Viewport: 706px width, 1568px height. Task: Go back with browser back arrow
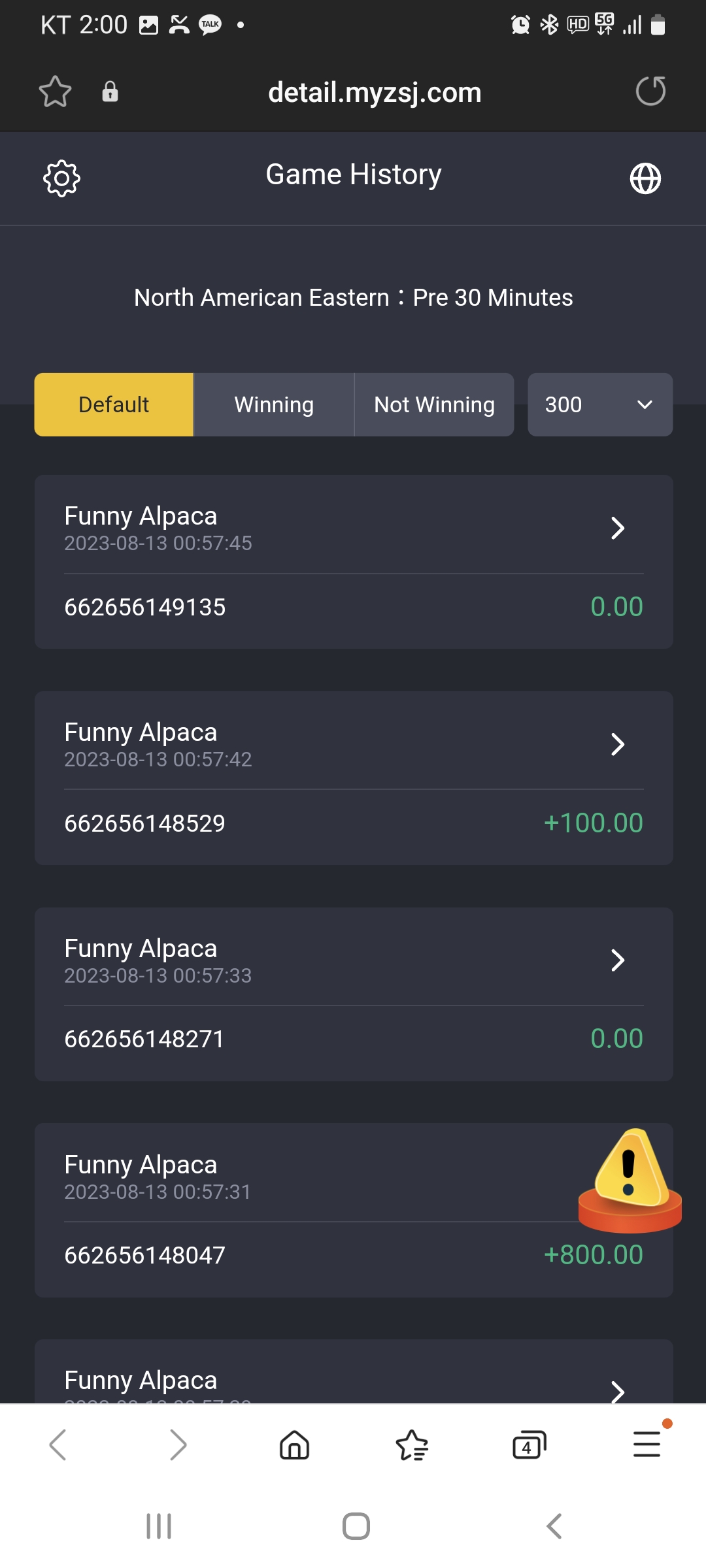(59, 1445)
